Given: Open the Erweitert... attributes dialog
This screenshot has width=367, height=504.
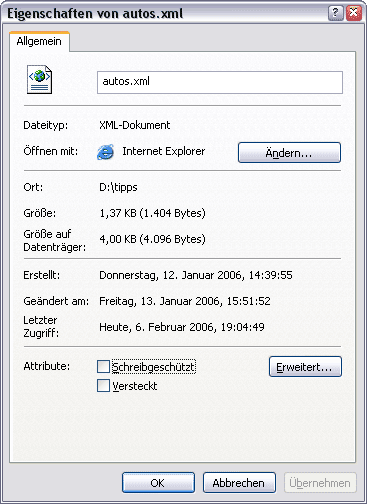Looking at the screenshot, I should [x=305, y=367].
